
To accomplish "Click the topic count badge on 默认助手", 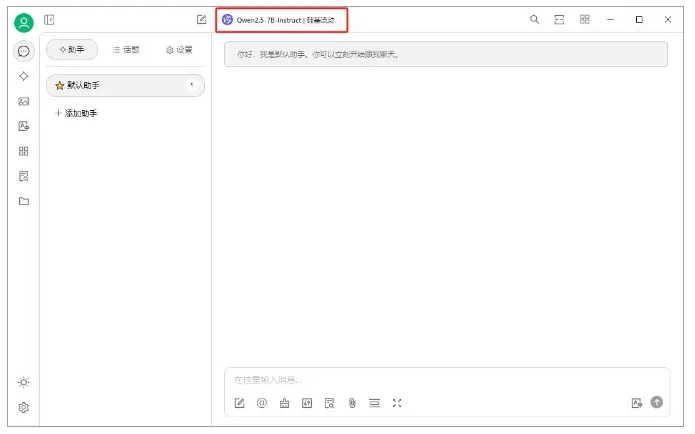I will coord(191,85).
